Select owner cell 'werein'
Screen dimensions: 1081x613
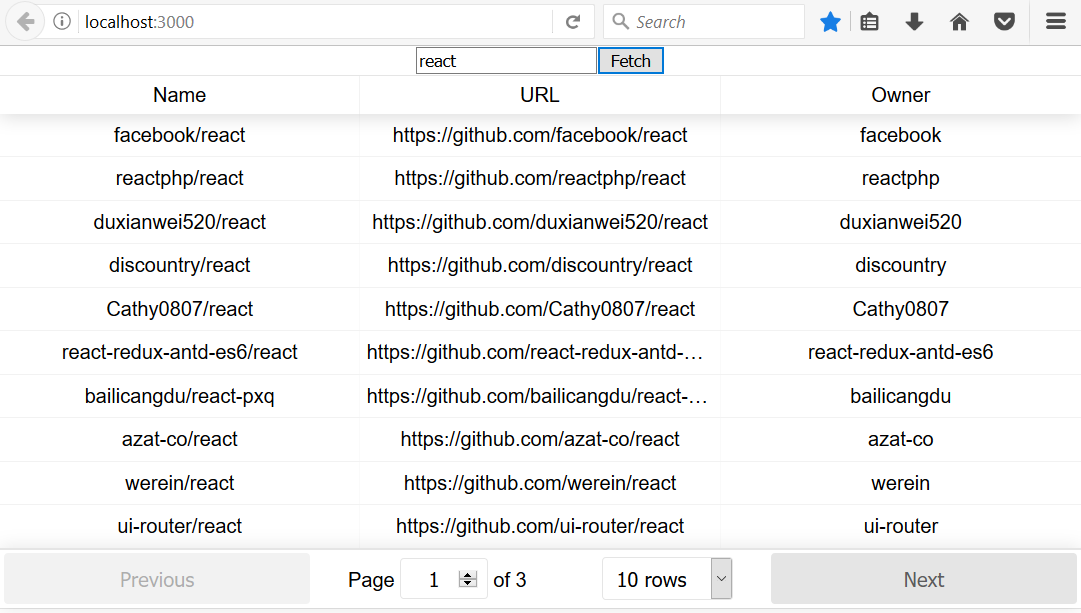pos(900,483)
